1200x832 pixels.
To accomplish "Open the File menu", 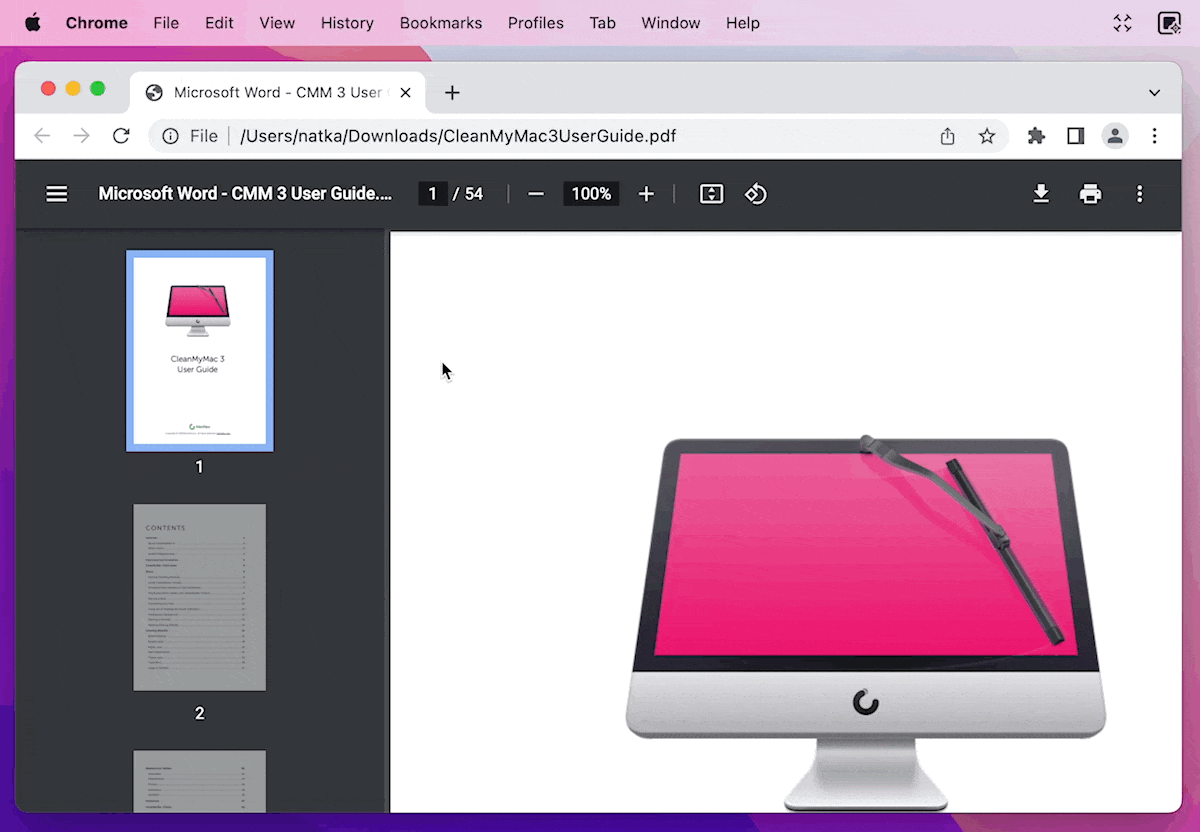I will tap(166, 23).
